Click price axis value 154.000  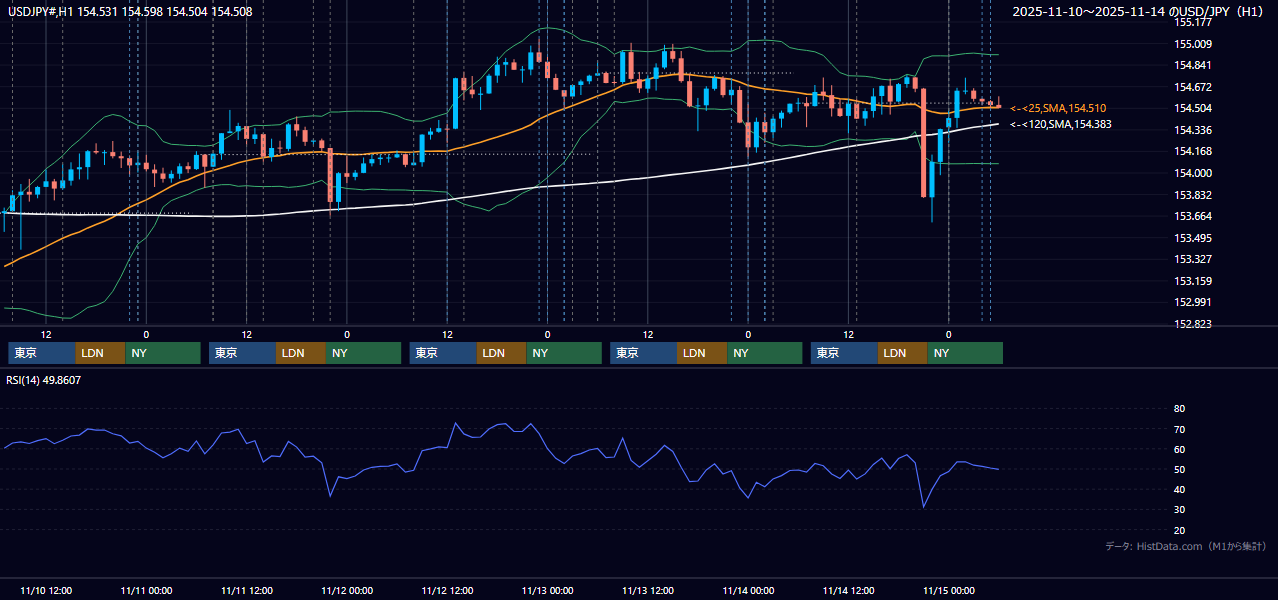[1192, 173]
